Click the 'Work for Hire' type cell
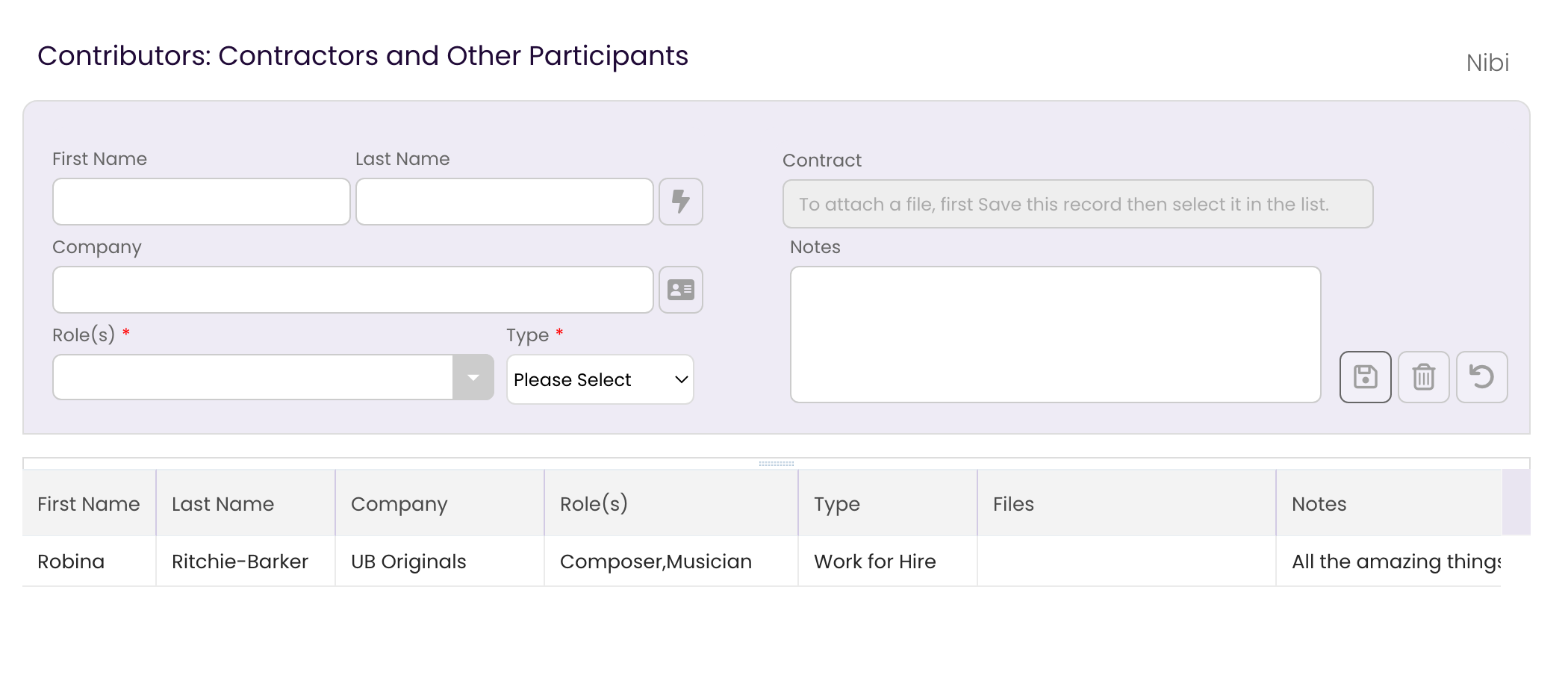The width and height of the screenshot is (1568, 684). [x=888, y=562]
